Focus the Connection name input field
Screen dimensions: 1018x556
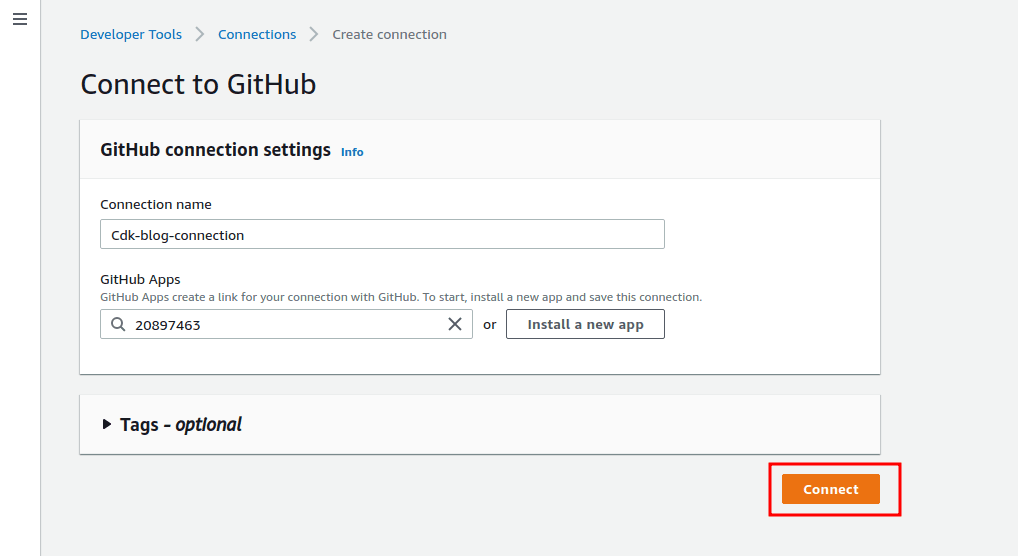(382, 234)
